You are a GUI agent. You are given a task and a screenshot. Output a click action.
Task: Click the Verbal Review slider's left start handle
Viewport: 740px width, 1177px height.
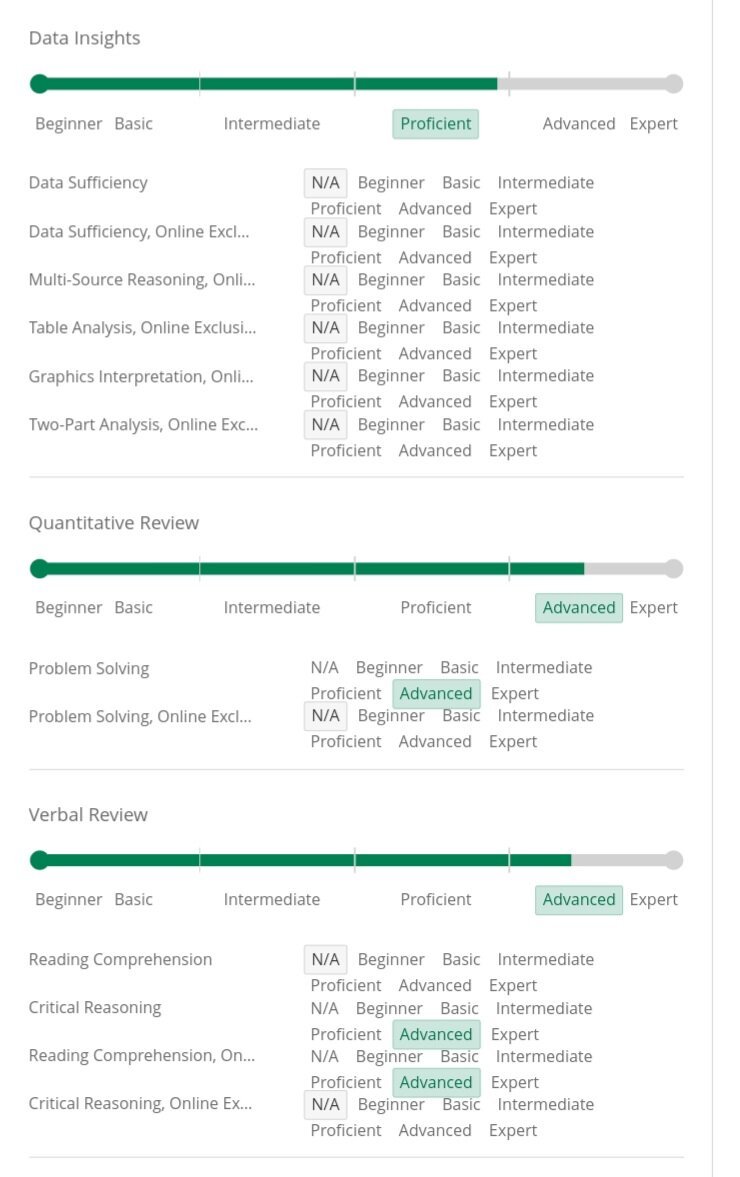tap(39, 860)
